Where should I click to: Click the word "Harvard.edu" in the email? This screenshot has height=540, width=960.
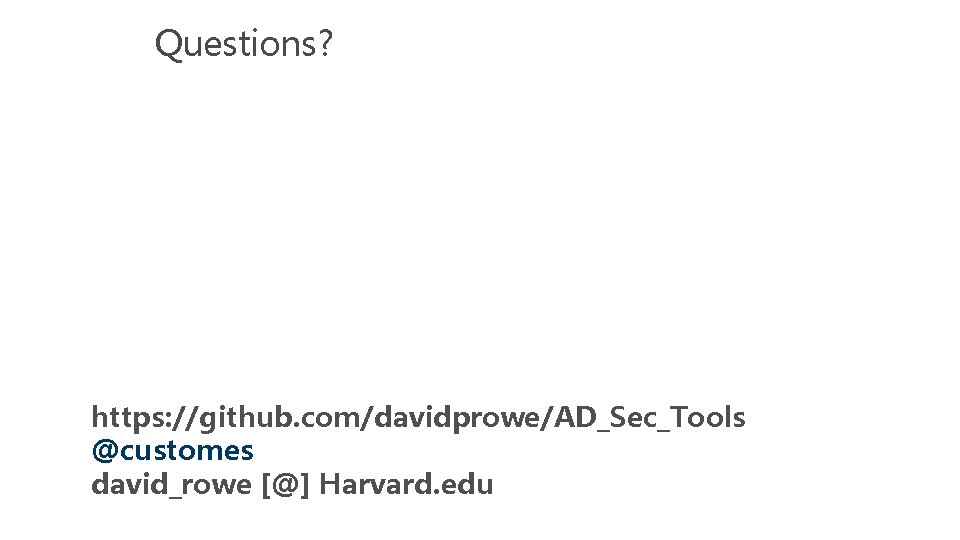(406, 485)
